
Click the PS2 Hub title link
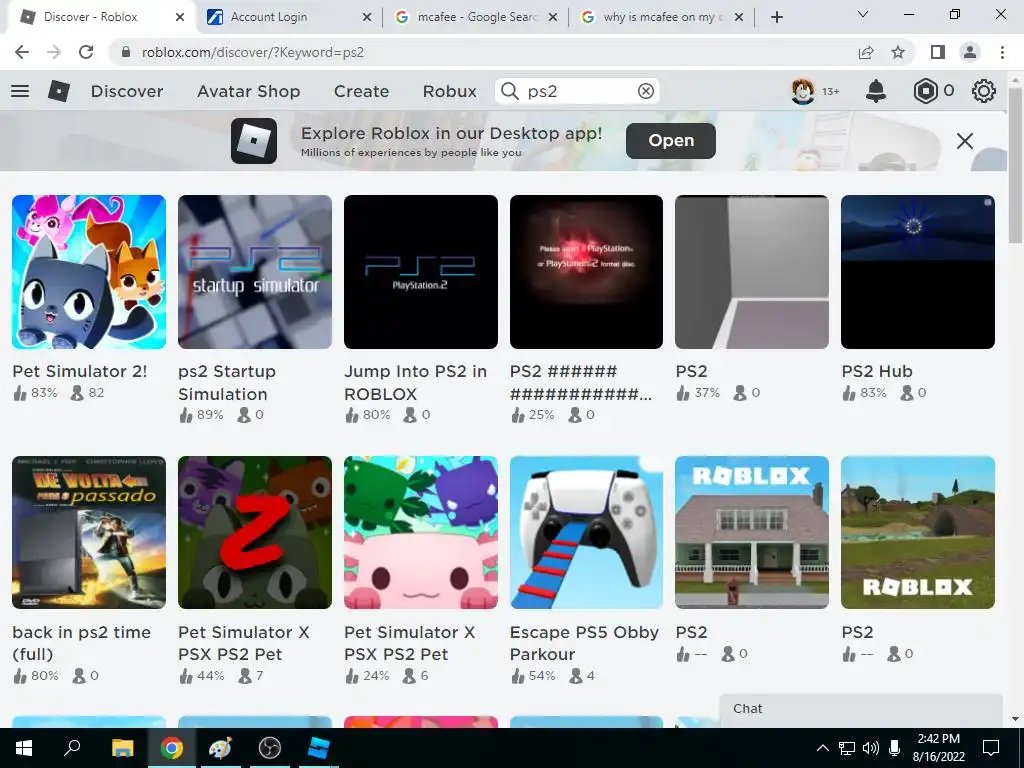[876, 371]
